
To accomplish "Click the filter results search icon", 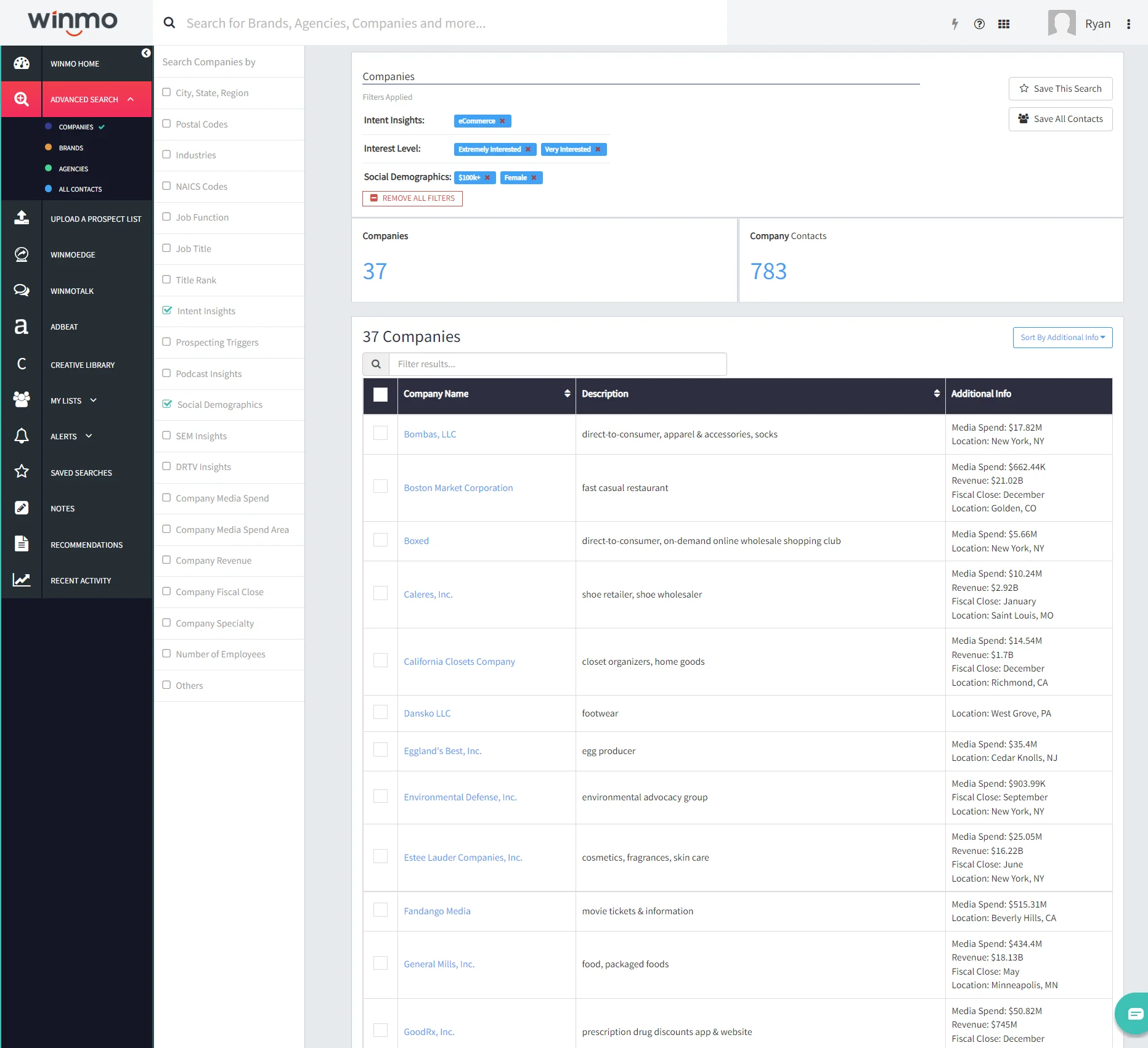I will point(376,364).
